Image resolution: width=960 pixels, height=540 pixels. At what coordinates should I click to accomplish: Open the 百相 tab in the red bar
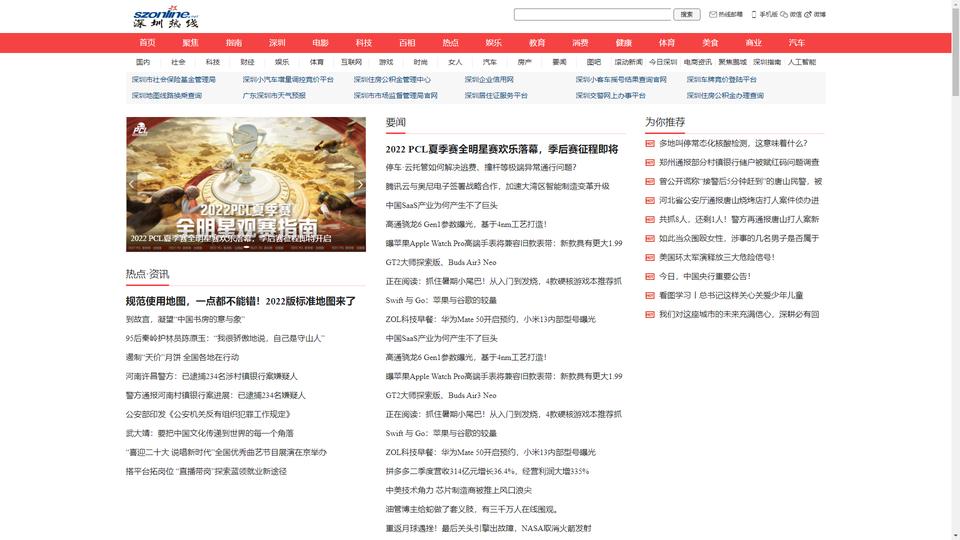pos(407,43)
